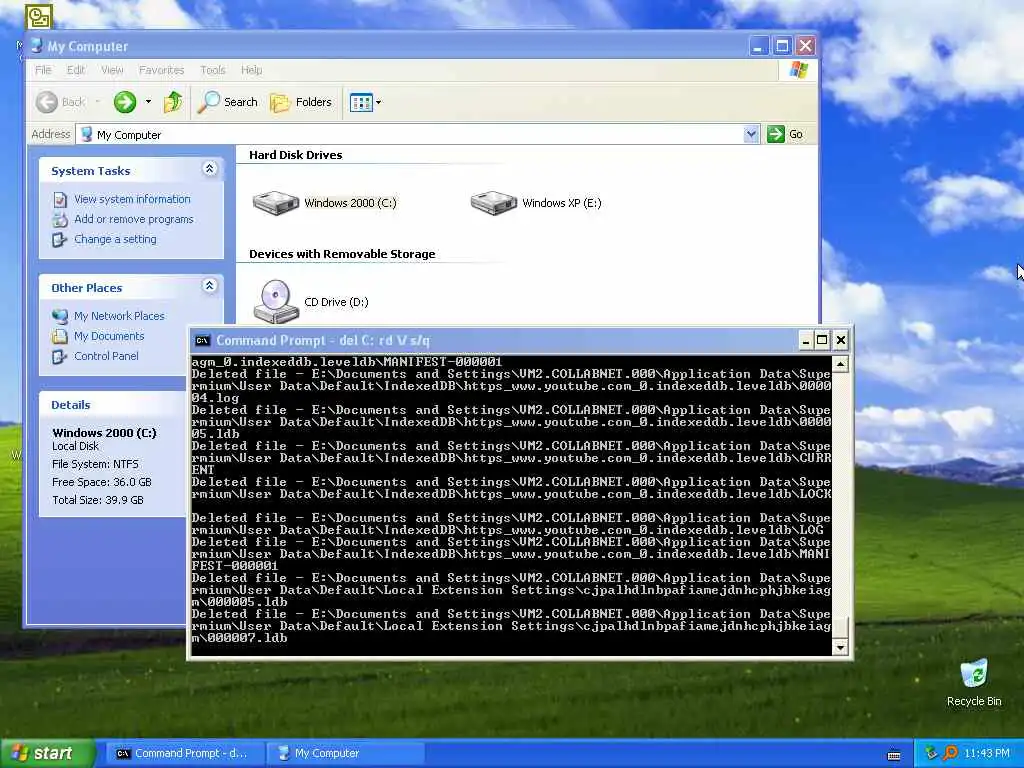
Task: Open the Help menu
Action: [251, 70]
